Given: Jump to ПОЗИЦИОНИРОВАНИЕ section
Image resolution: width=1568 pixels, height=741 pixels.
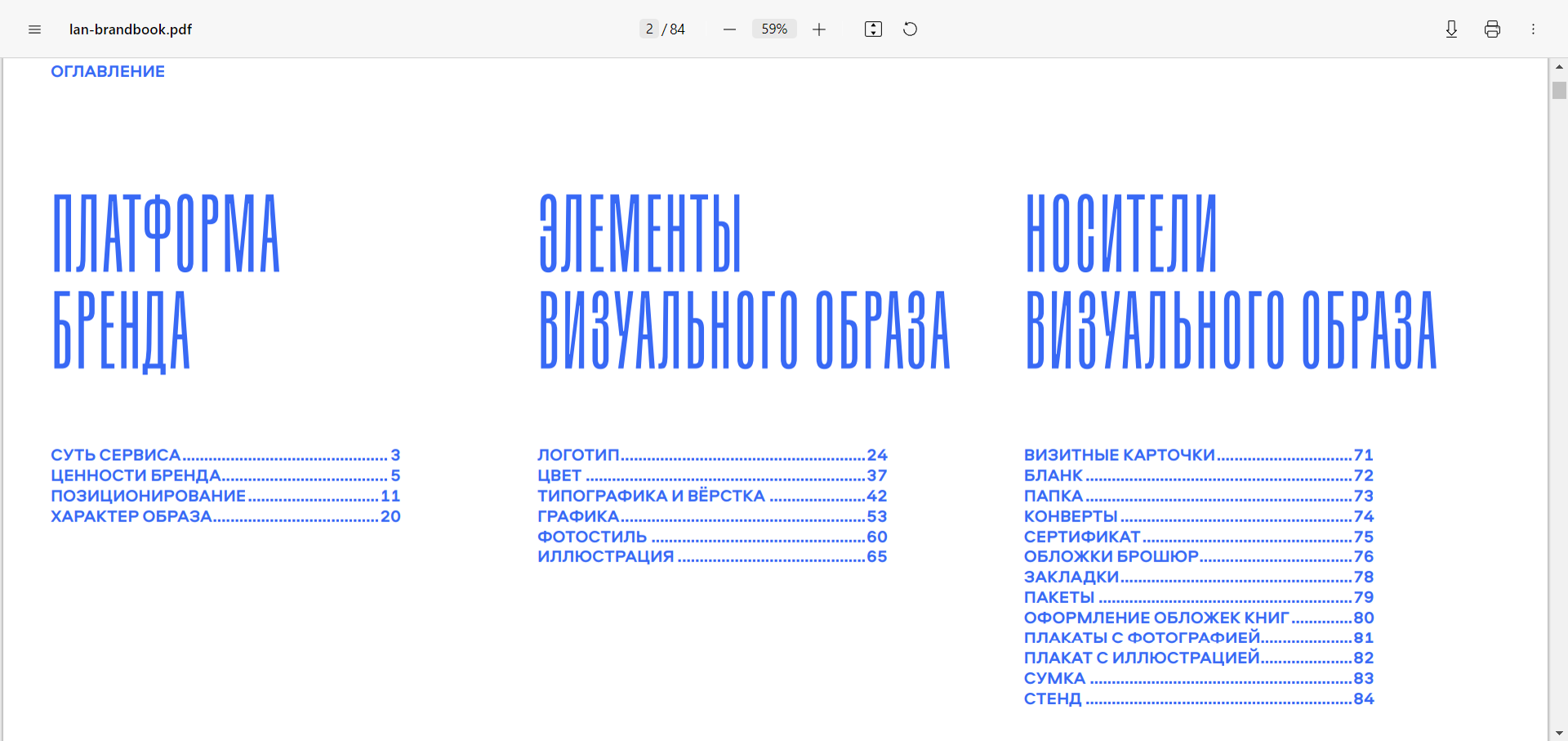Looking at the screenshot, I should [x=225, y=496].
